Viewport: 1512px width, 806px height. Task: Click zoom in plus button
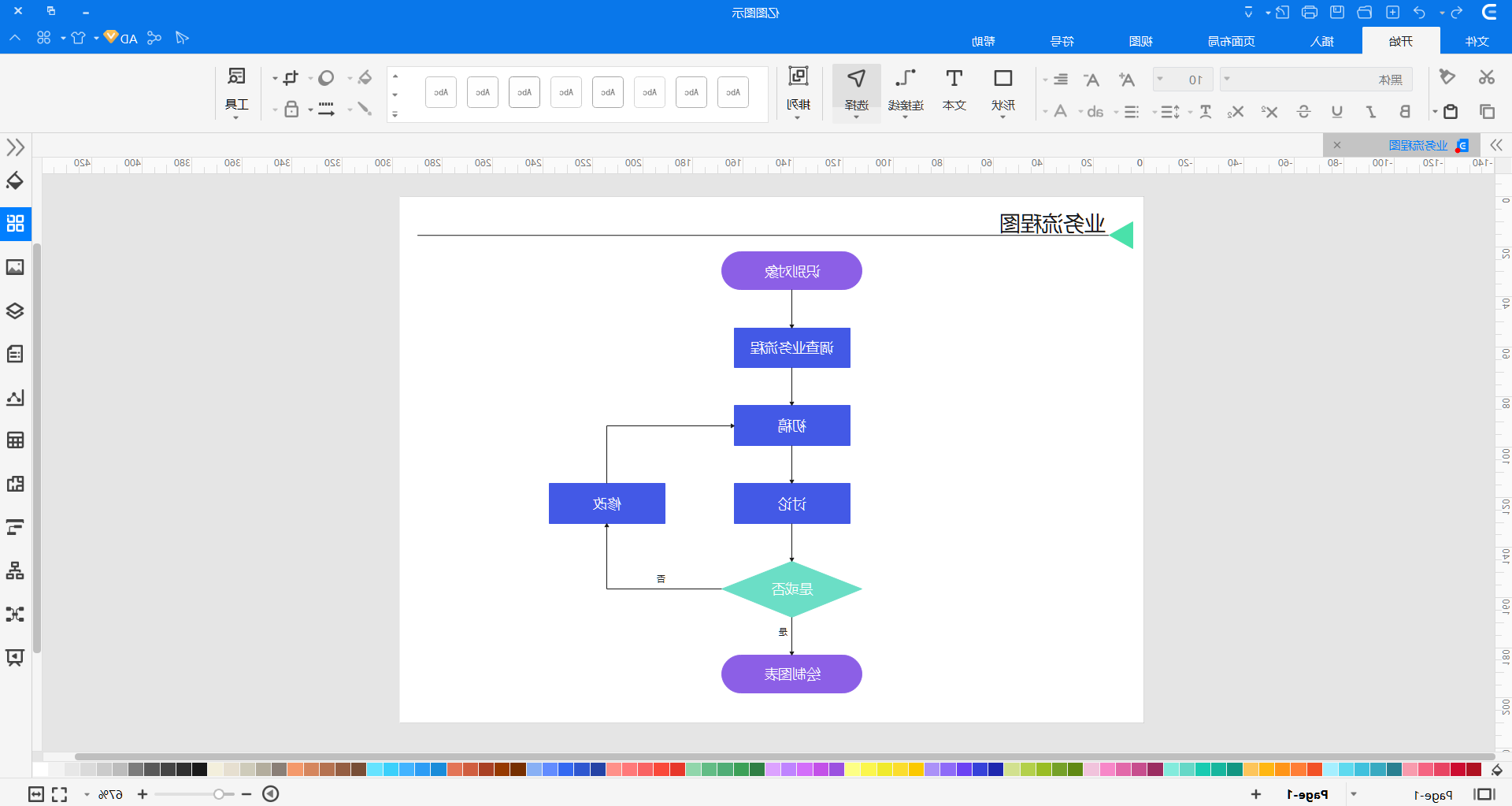point(143,794)
